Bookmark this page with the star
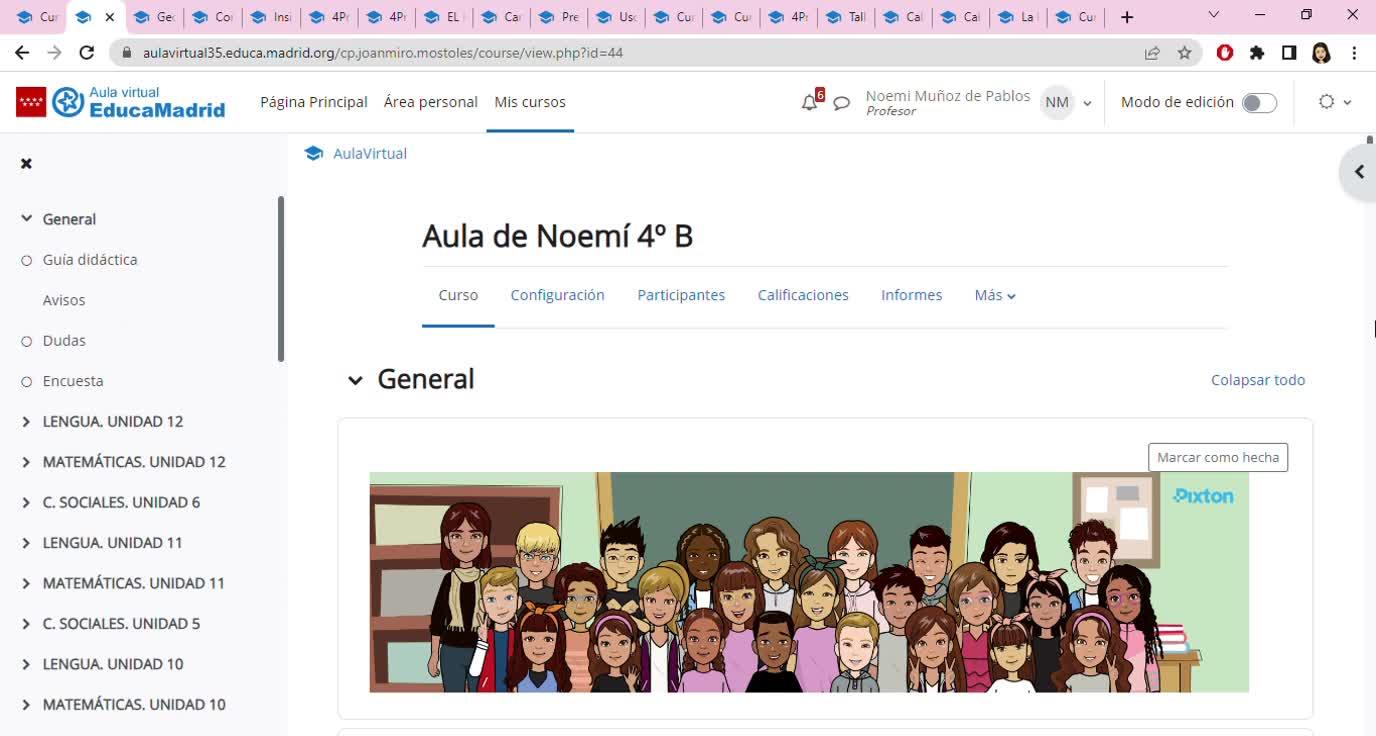 (x=1185, y=53)
